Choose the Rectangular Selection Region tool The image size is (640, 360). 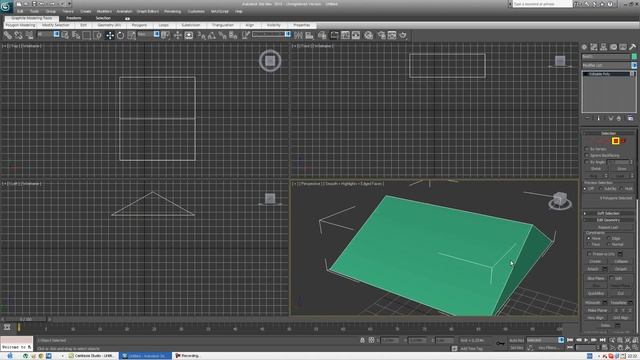87,36
